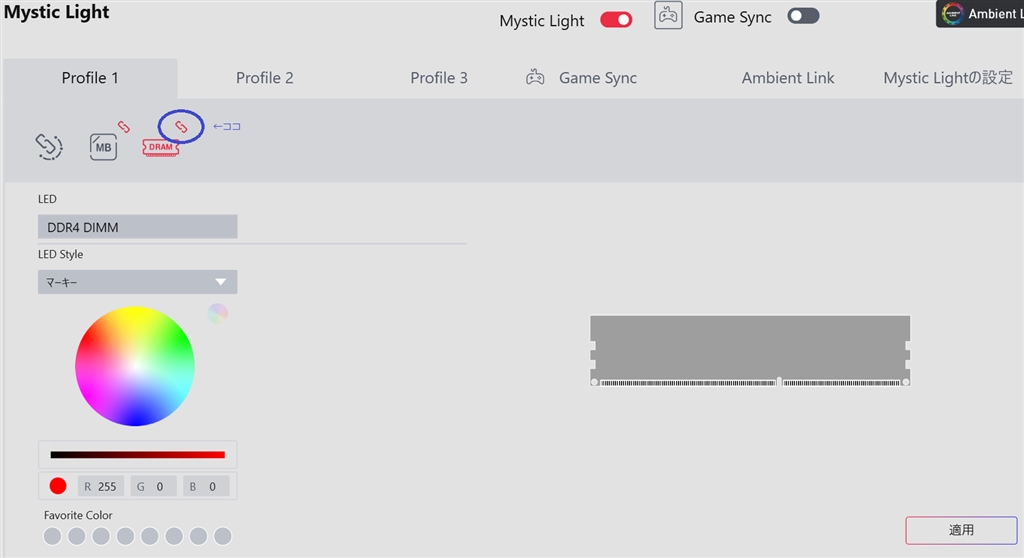Viewport: 1024px width, 558px height.
Task: Switch to Profile 3 tab
Action: point(439,78)
